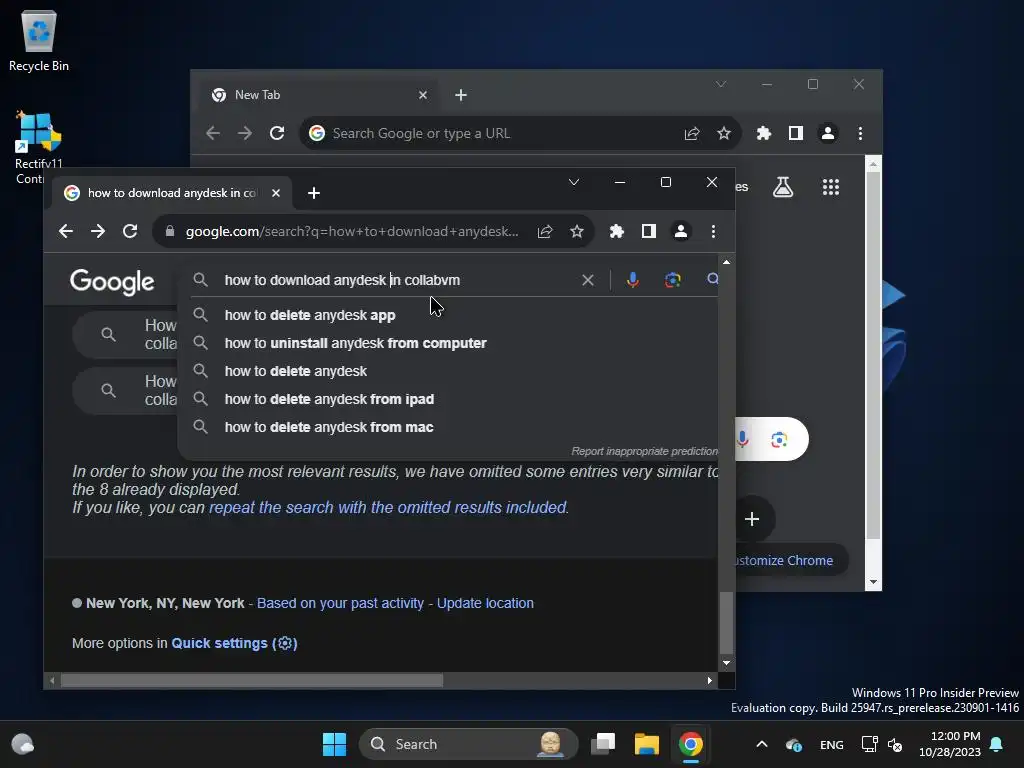
Task: Click 'repeat the search with omitted results' link
Action: [388, 507]
